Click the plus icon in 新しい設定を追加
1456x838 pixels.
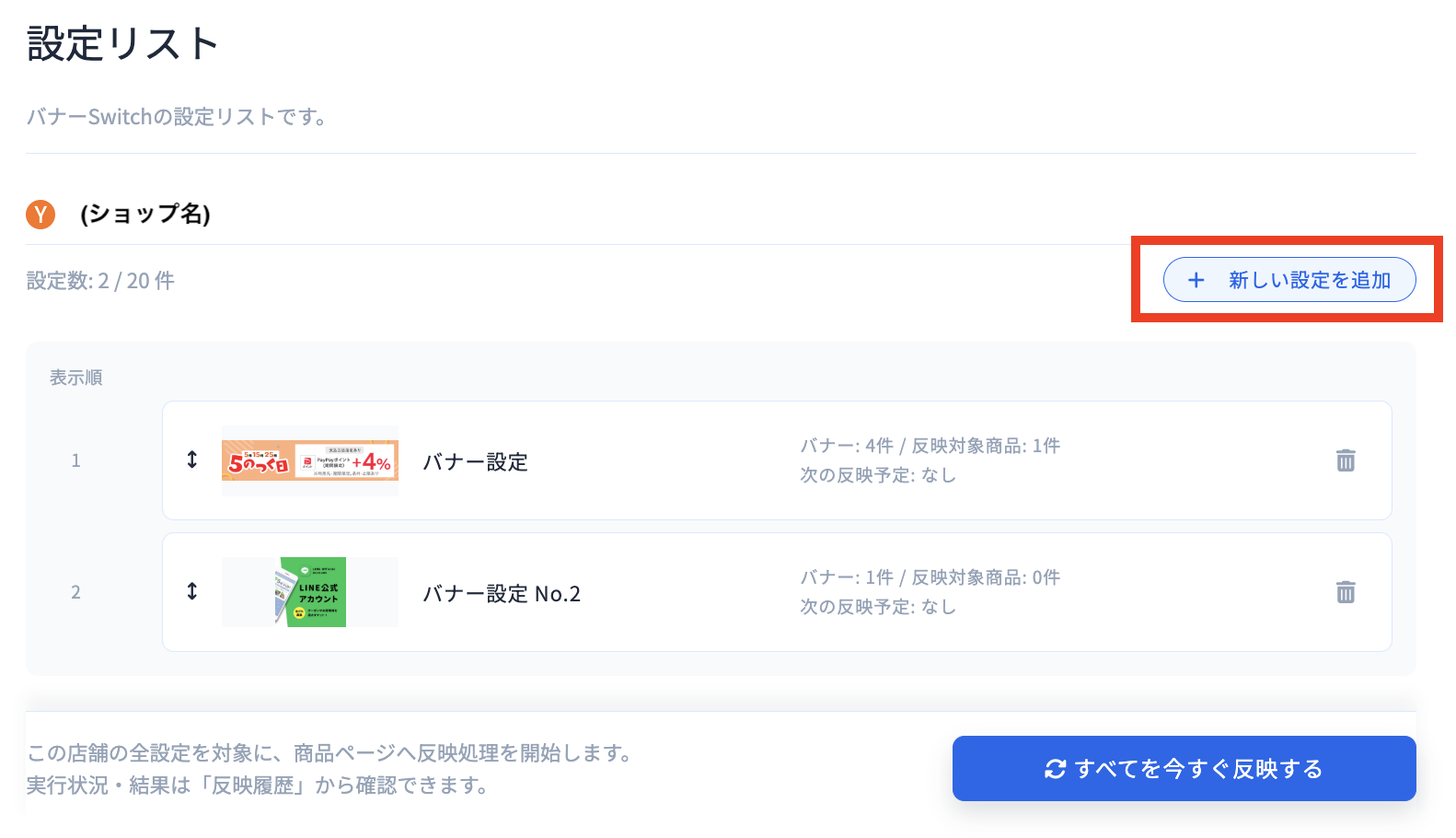click(1196, 280)
